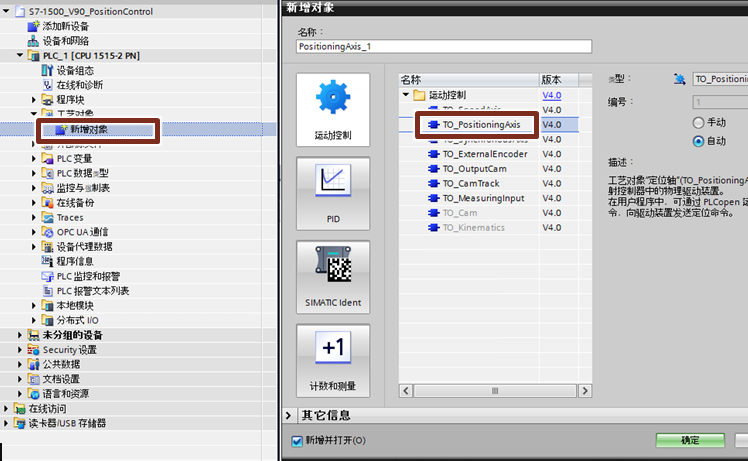This screenshot has width=748, height=461.
Task: Open the V4.0 version link for 运动控制
Action: click(x=552, y=95)
